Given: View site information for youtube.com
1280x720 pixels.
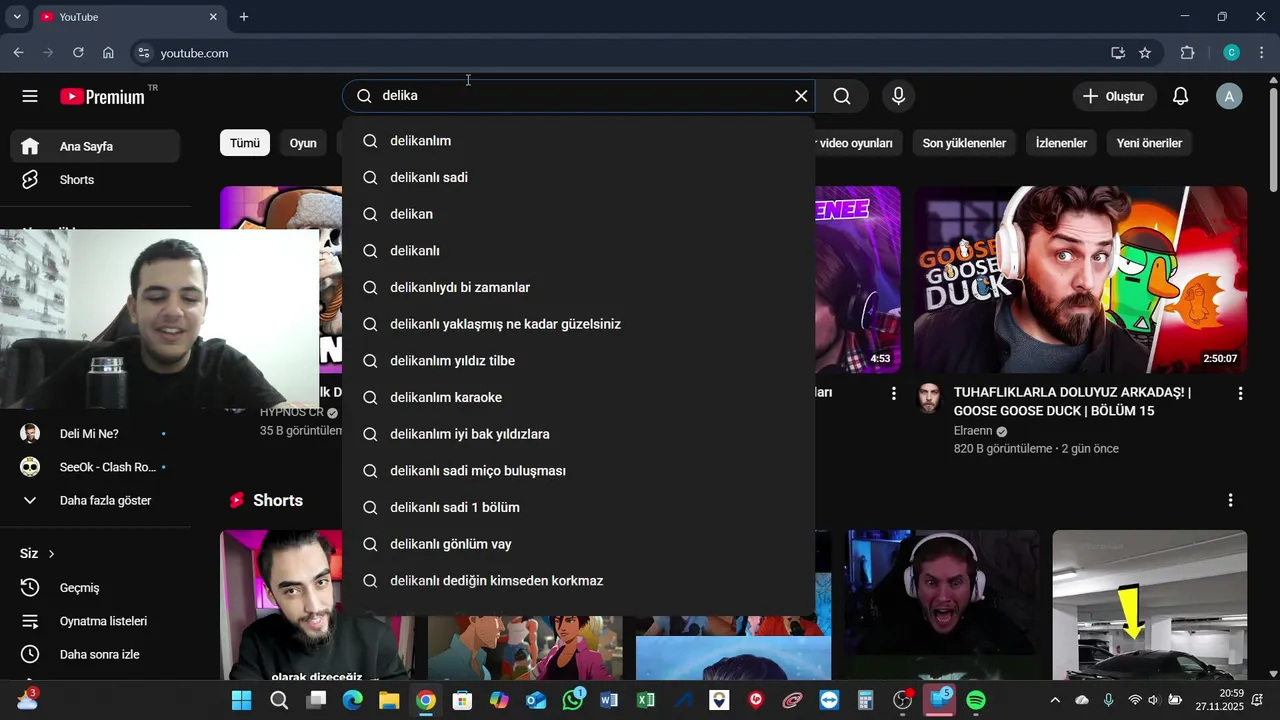Looking at the screenshot, I should [143, 53].
